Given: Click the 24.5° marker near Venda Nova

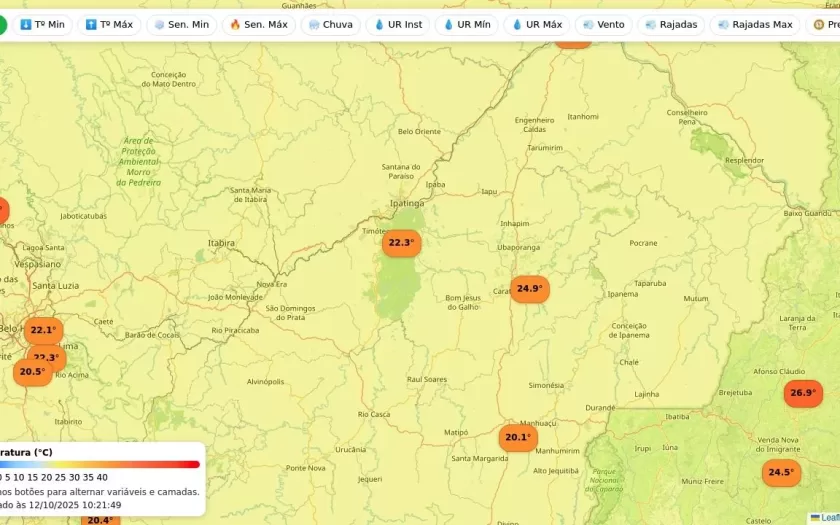Looking at the screenshot, I should pos(780,472).
